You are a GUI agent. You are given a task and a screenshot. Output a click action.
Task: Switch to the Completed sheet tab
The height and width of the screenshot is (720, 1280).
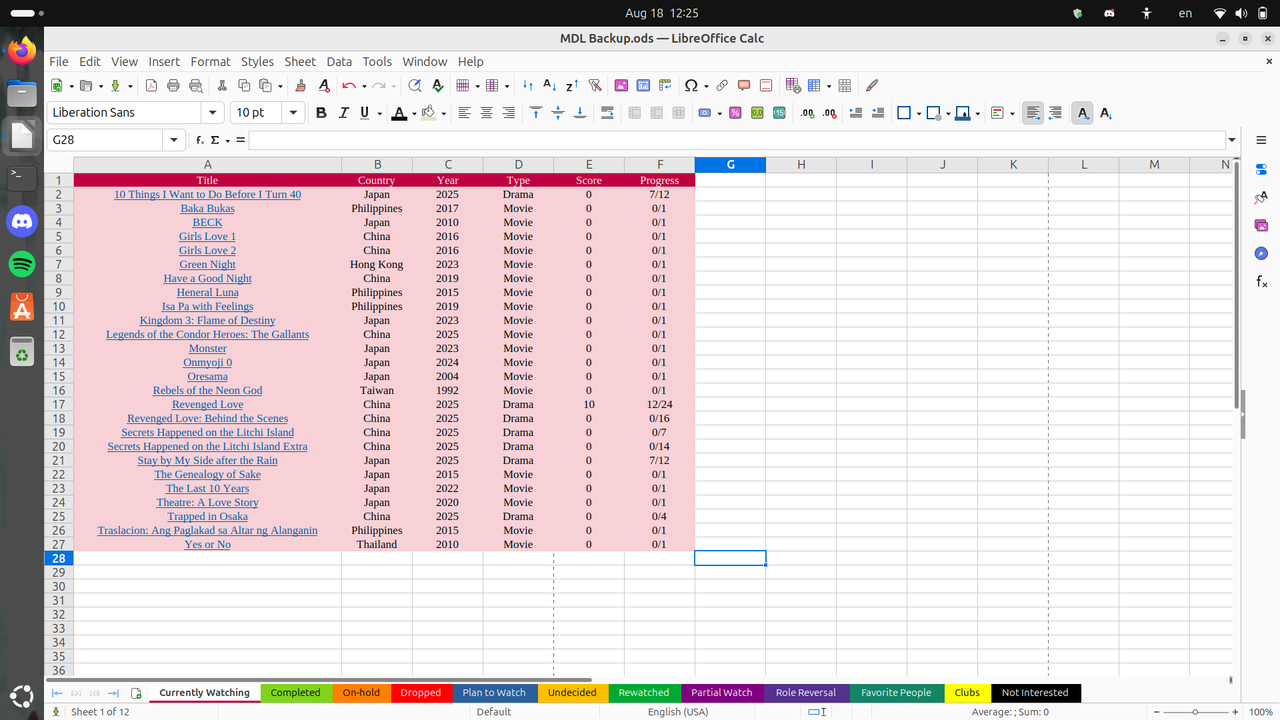[x=295, y=692]
